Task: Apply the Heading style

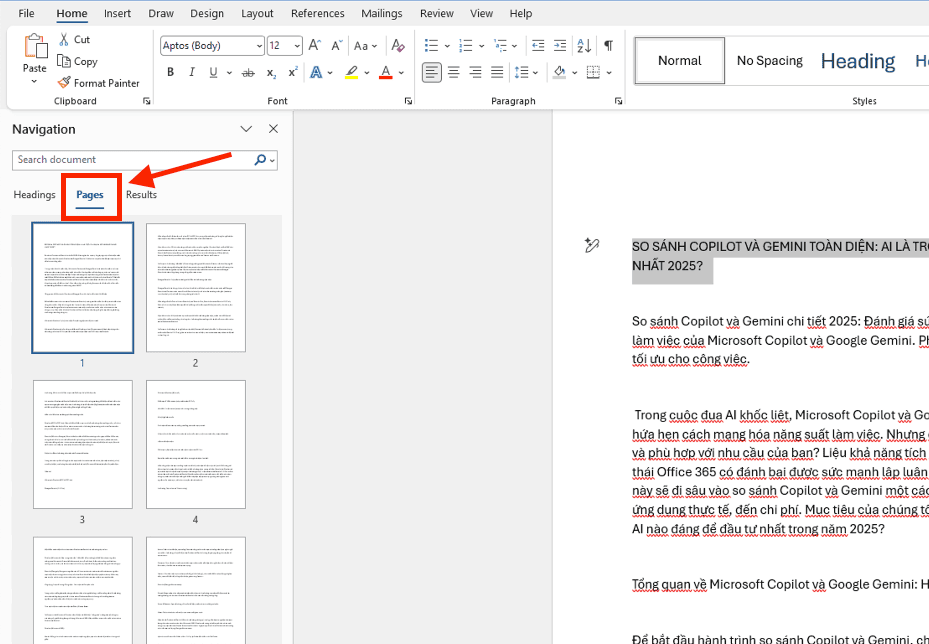Action: (x=857, y=60)
